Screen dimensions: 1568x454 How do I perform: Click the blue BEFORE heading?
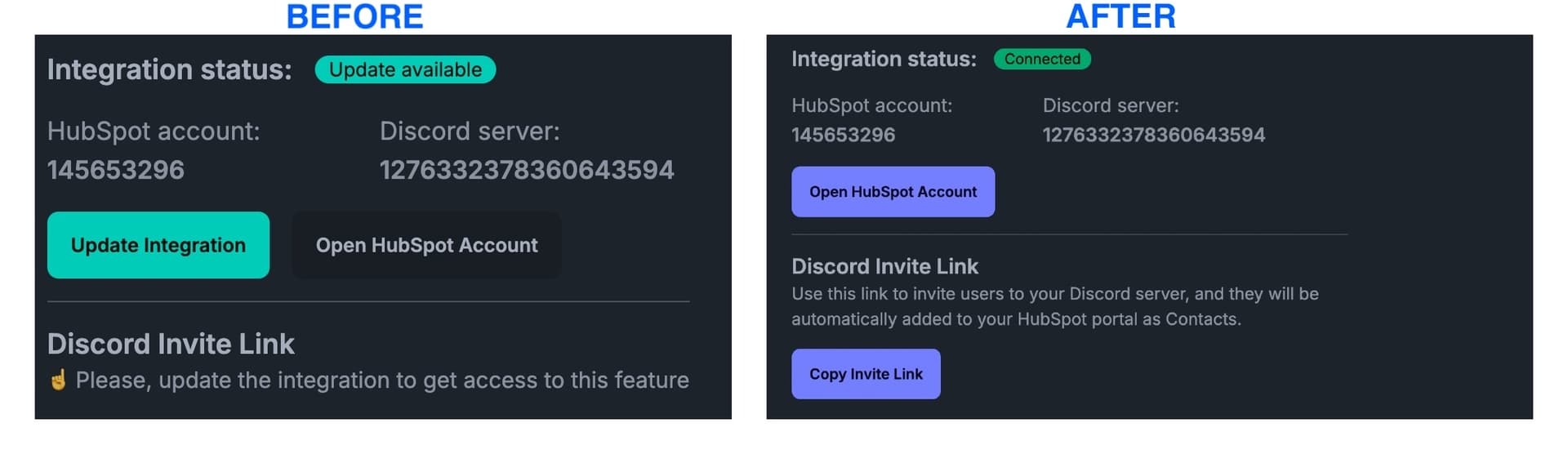(x=354, y=16)
